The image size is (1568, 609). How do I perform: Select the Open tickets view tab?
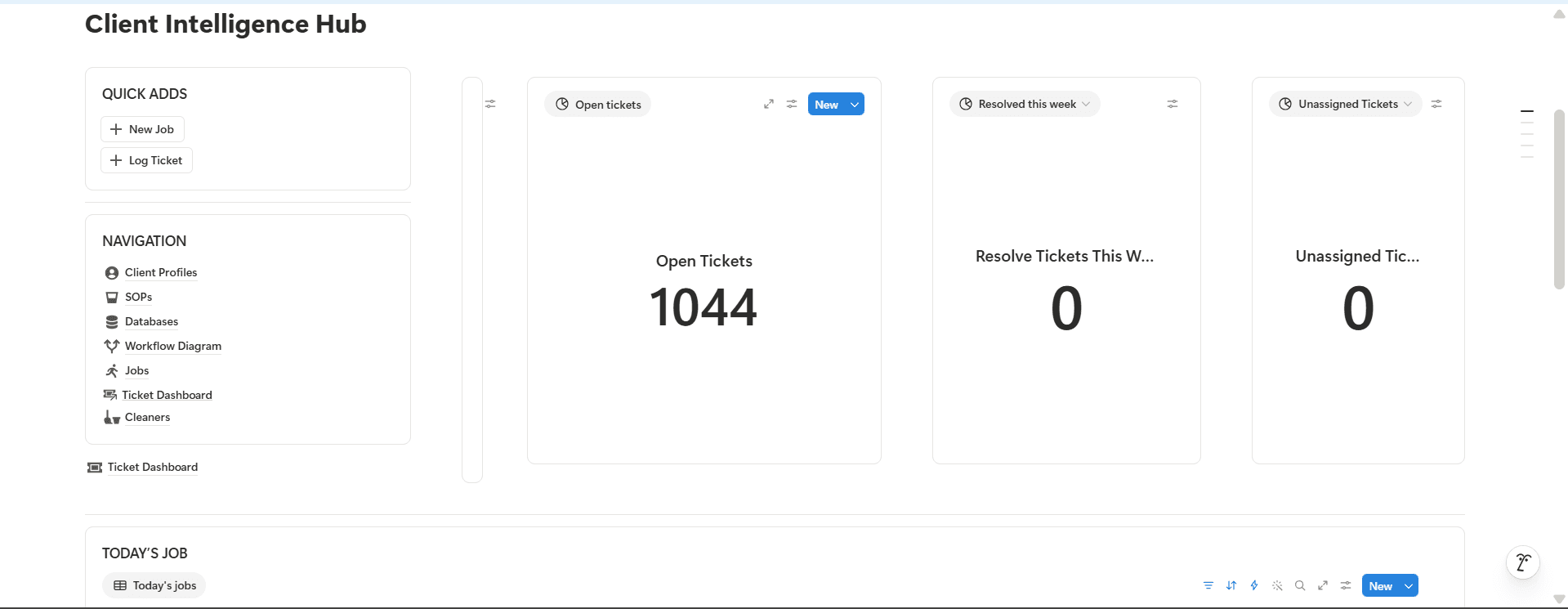pyautogui.click(x=598, y=105)
